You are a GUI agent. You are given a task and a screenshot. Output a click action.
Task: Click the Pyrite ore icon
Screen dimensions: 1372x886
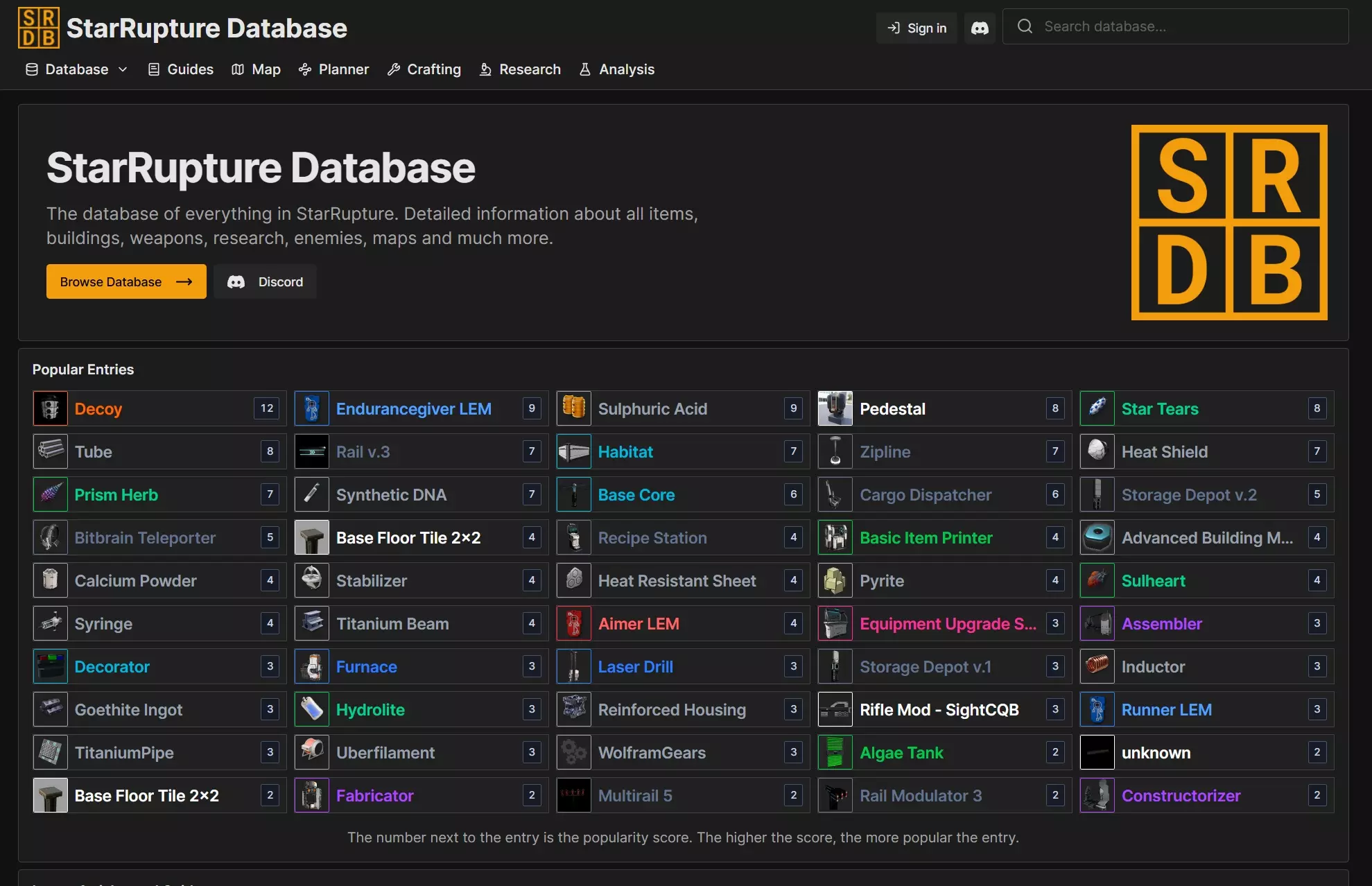(x=835, y=580)
